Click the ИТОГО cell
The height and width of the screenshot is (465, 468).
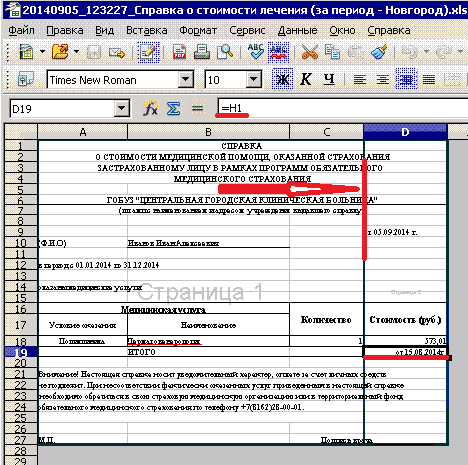pos(208,352)
